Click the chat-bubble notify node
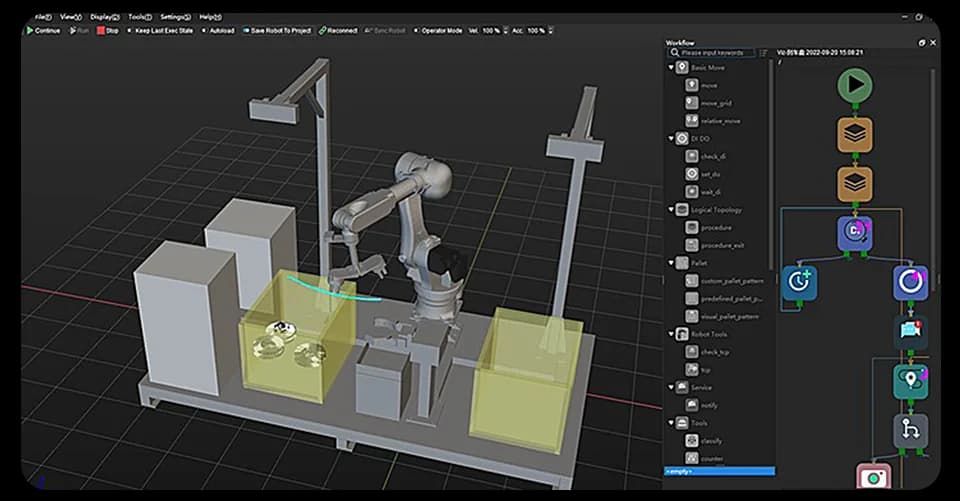The width and height of the screenshot is (960, 501). [x=910, y=331]
